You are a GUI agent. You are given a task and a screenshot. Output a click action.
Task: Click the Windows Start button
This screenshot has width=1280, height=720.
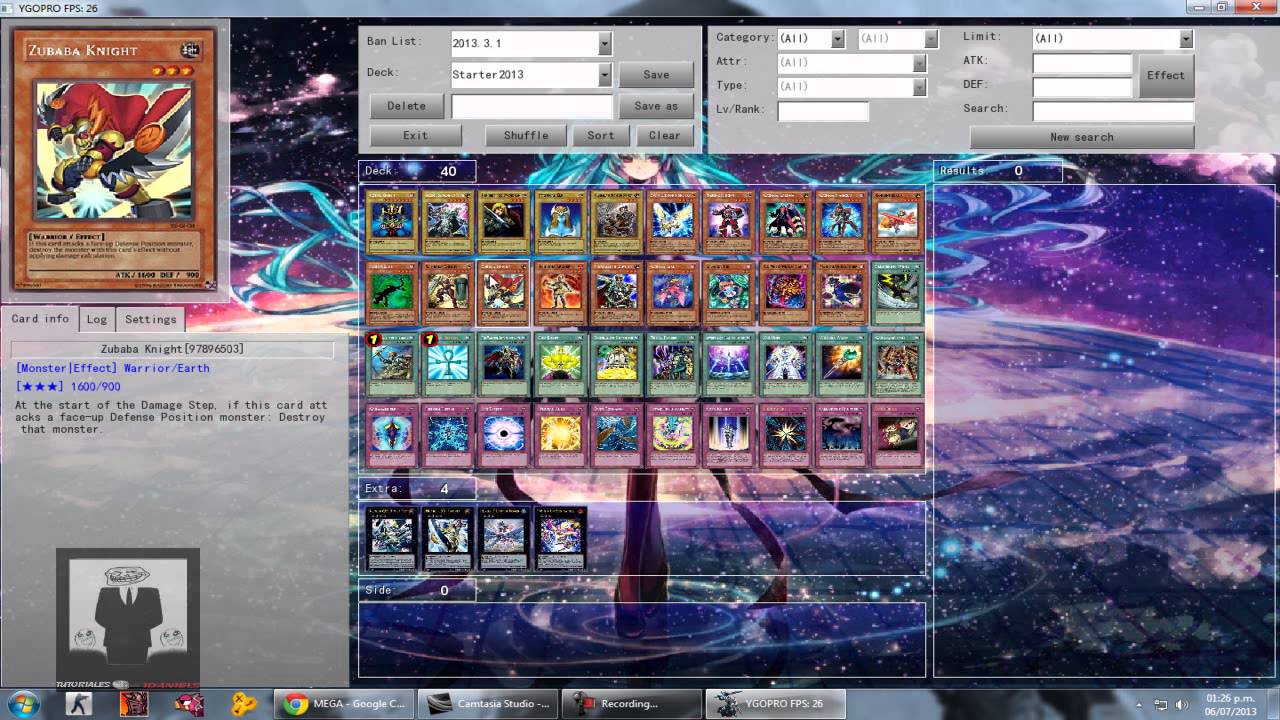(x=22, y=704)
